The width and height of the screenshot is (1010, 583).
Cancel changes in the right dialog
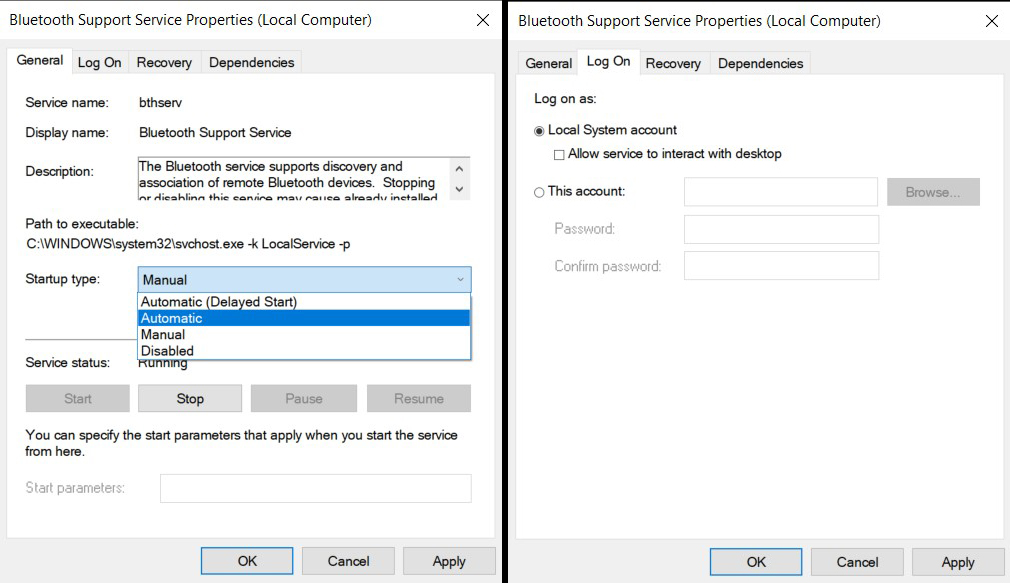(x=857, y=562)
